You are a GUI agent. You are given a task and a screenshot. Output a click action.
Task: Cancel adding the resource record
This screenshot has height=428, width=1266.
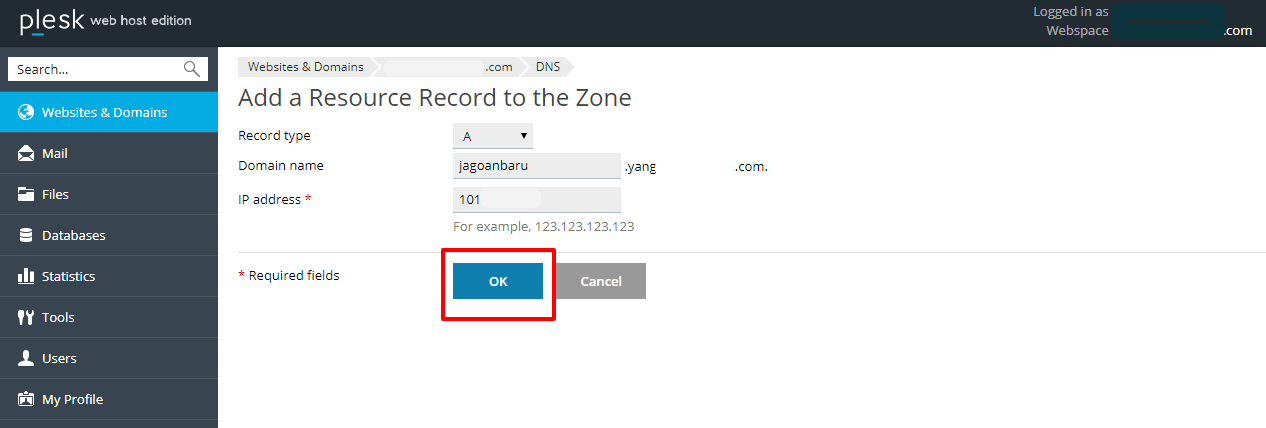[x=601, y=281]
